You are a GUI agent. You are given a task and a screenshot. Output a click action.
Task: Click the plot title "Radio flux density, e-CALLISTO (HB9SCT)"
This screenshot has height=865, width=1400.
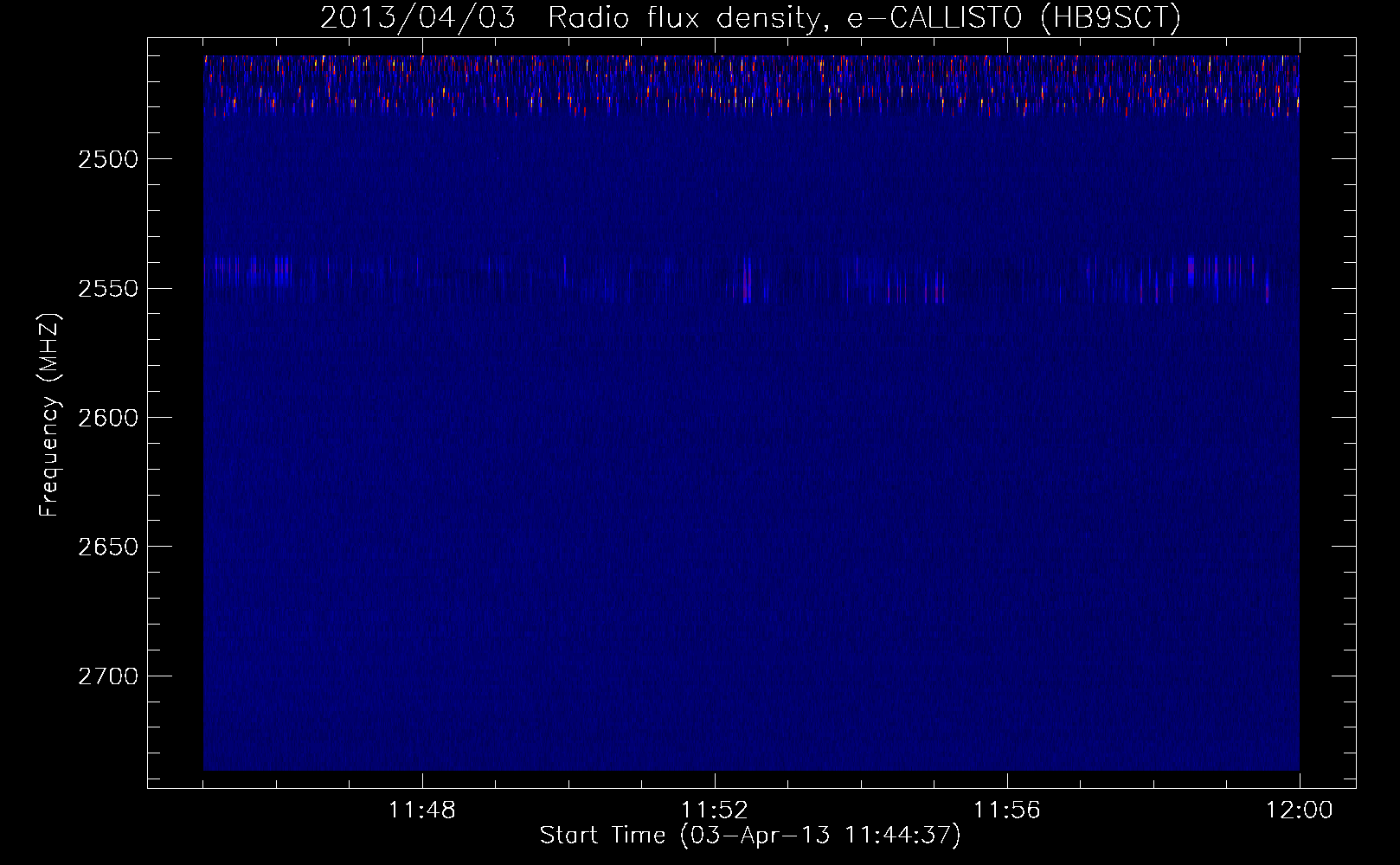click(x=864, y=17)
